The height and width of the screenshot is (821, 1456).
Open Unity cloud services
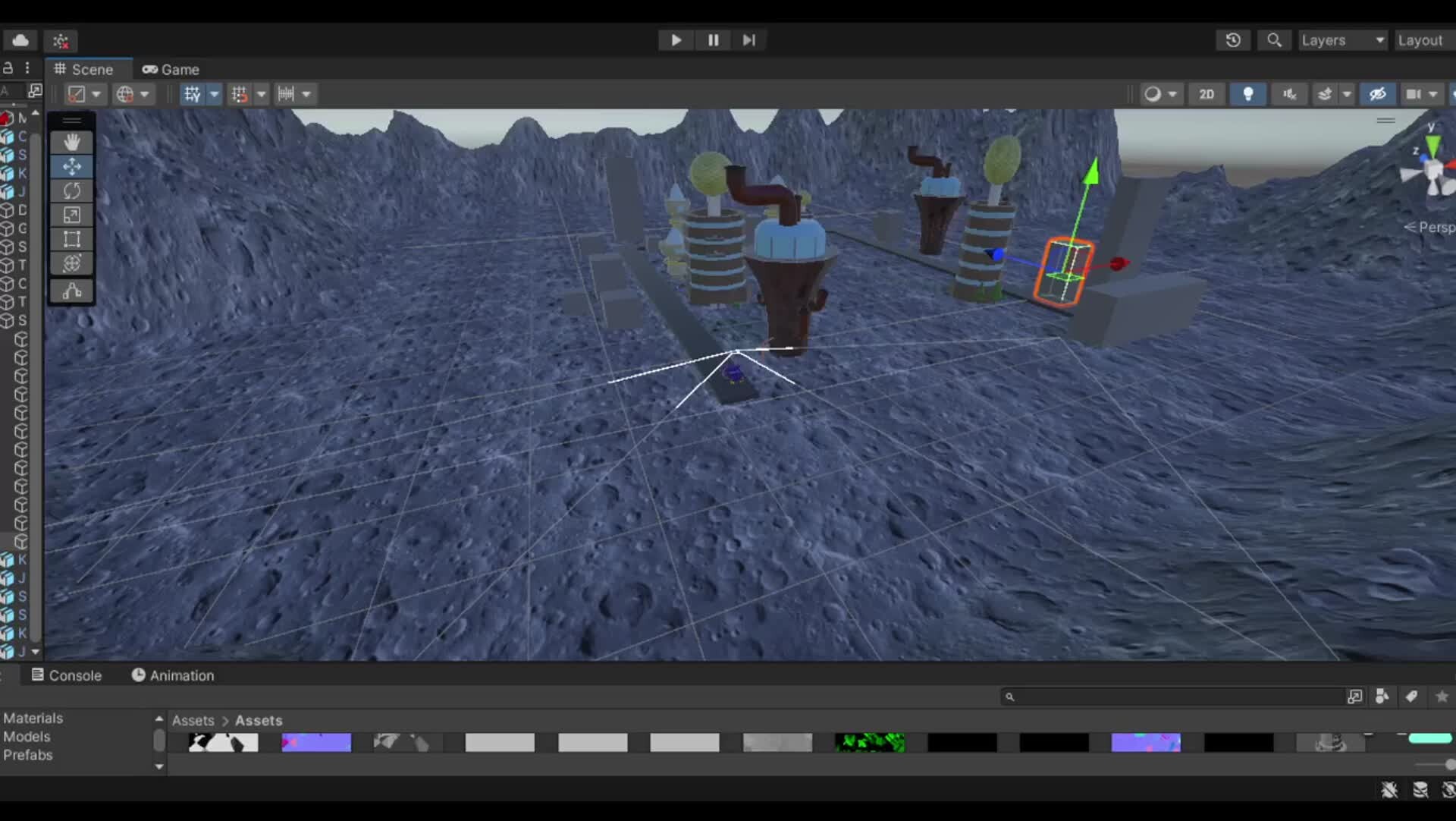point(20,40)
